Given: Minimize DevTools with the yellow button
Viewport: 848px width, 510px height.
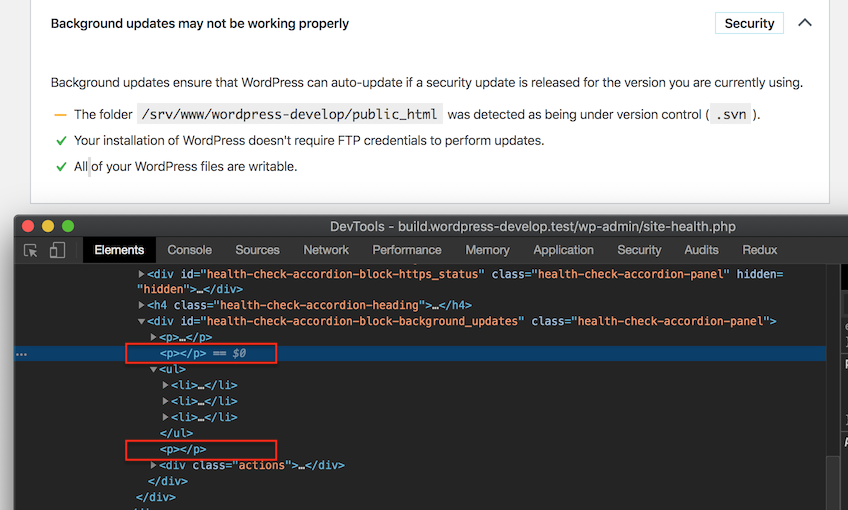Looking at the screenshot, I should tap(48, 226).
